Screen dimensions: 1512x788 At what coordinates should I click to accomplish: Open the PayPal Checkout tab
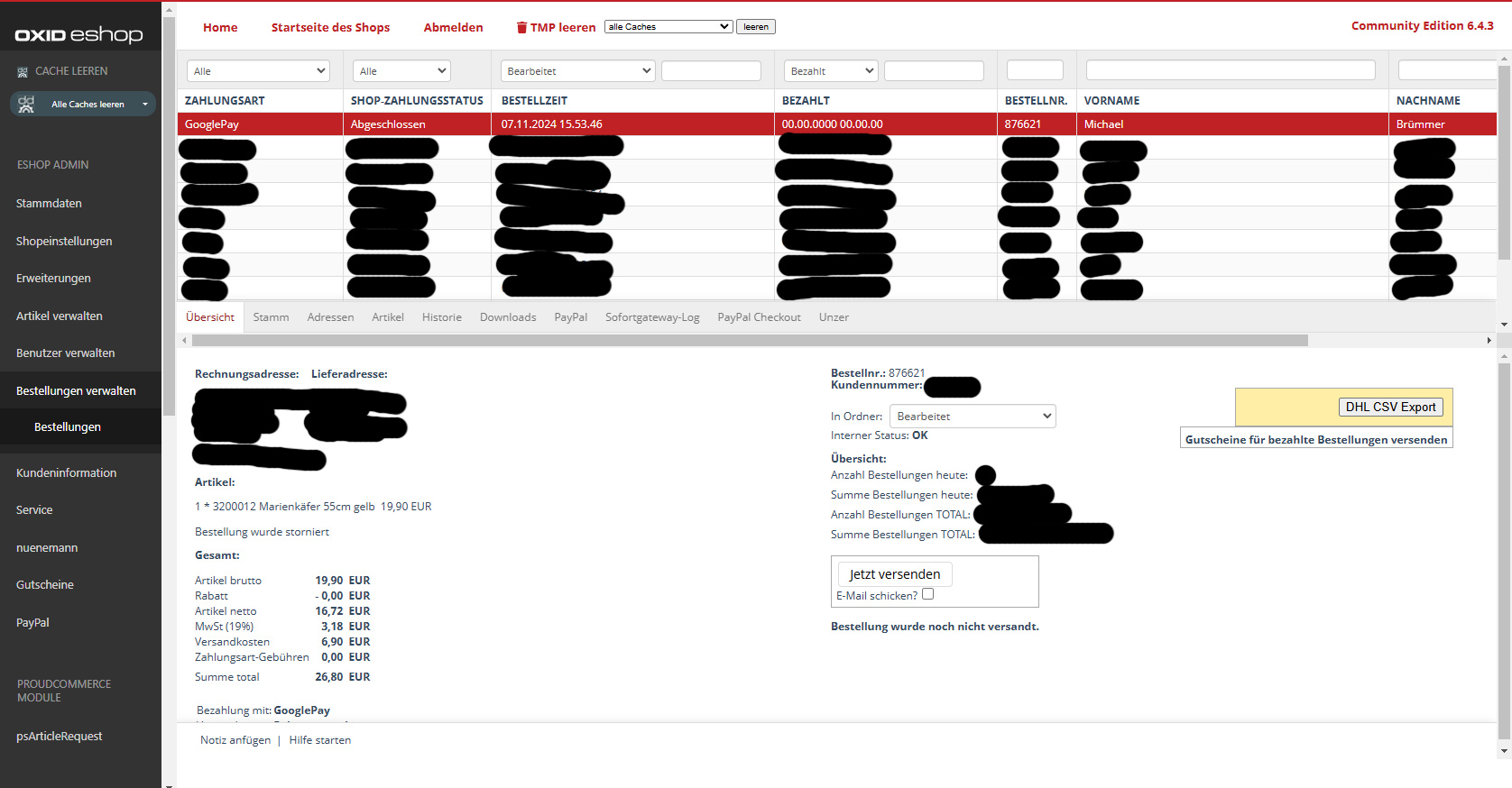coord(759,317)
